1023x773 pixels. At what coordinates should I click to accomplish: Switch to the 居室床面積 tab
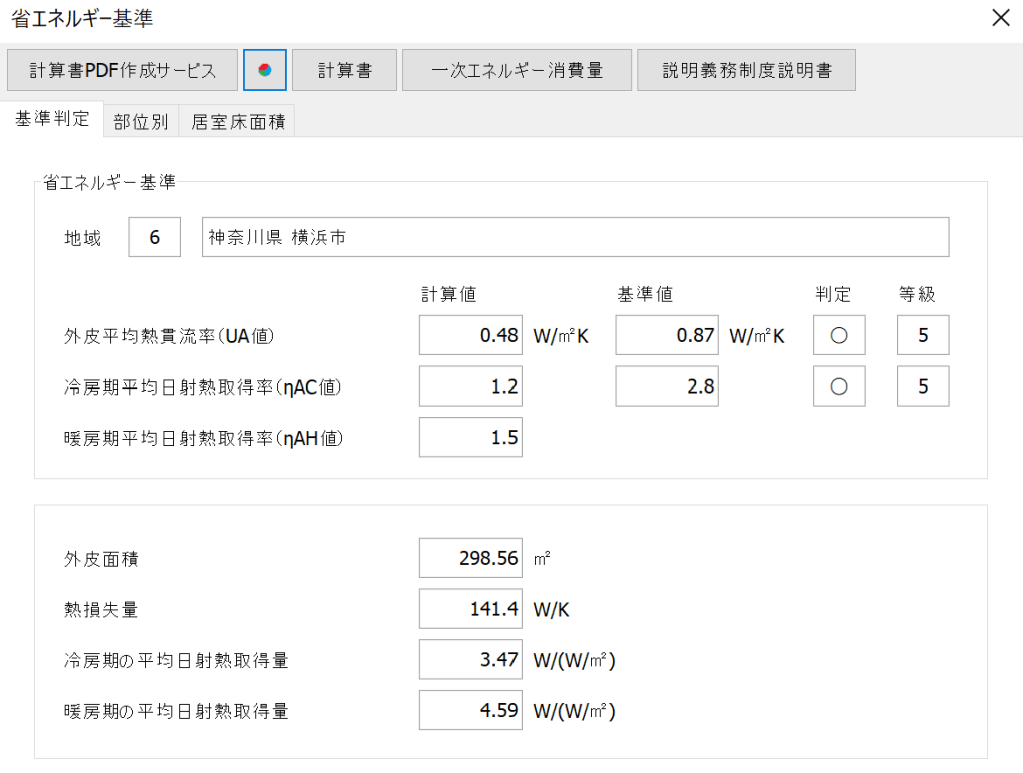[x=238, y=122]
